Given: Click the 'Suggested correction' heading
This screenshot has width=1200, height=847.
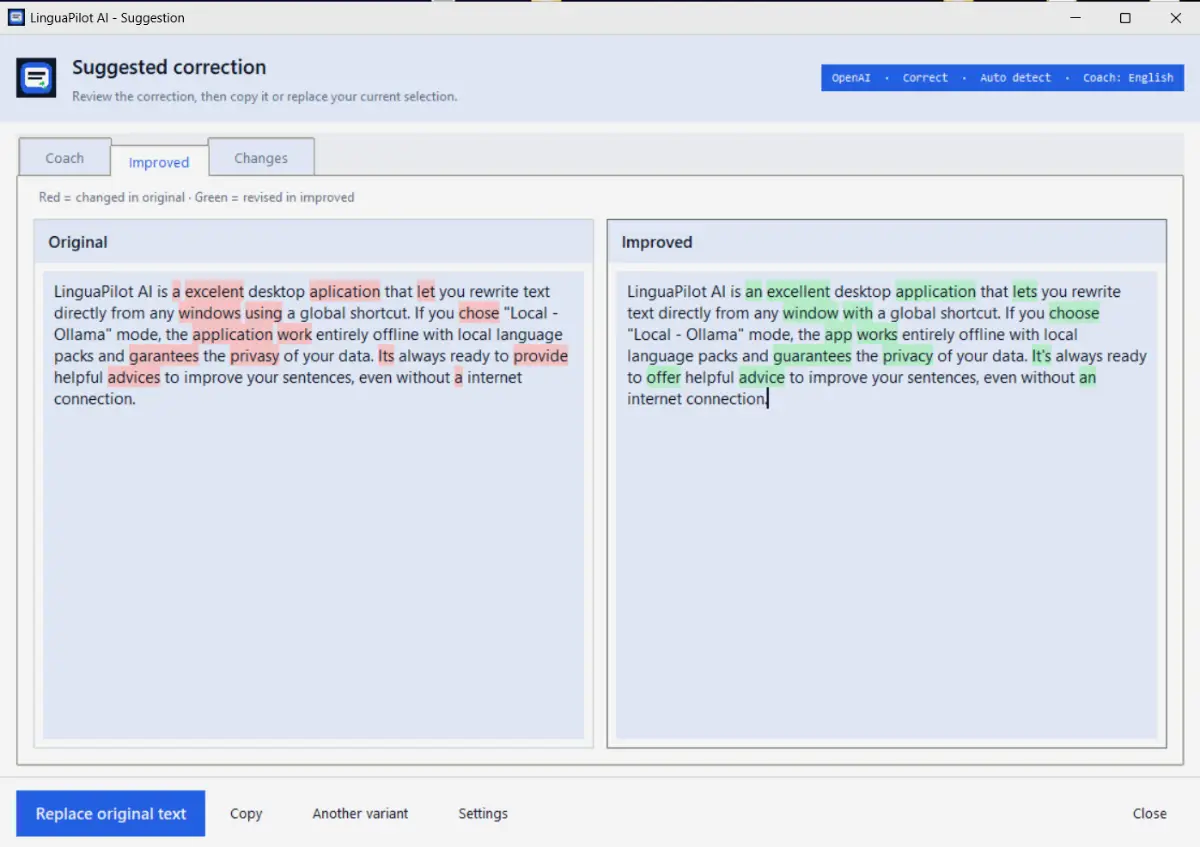Looking at the screenshot, I should pos(169,68).
